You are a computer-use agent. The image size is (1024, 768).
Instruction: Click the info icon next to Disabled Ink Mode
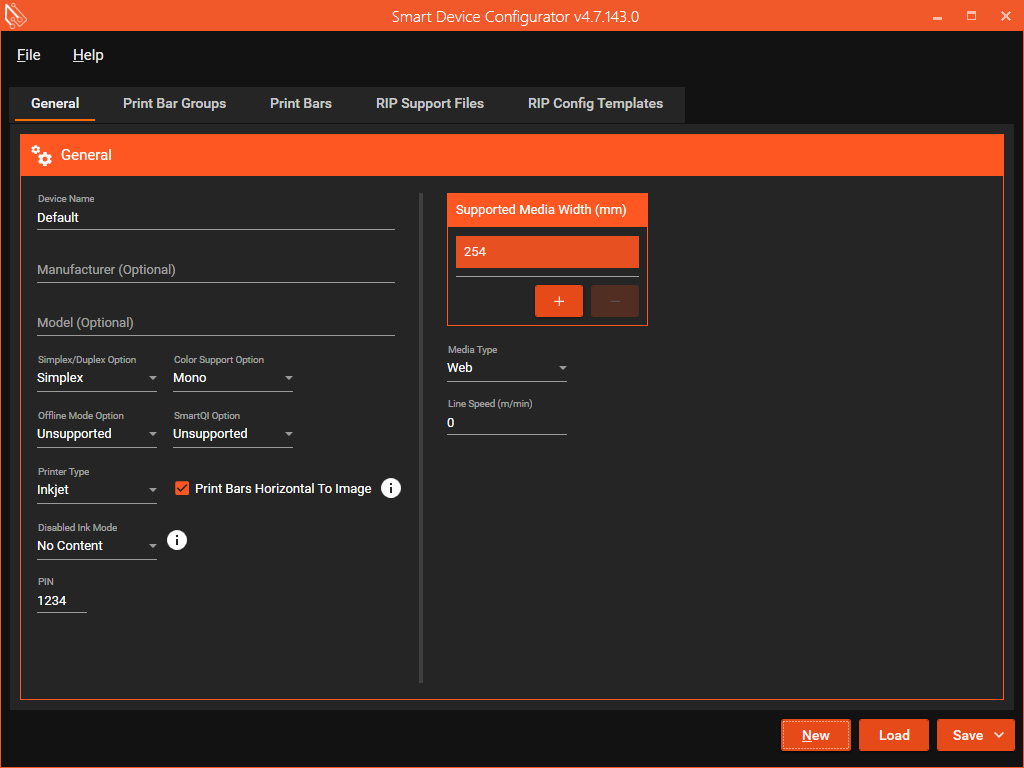[177, 540]
